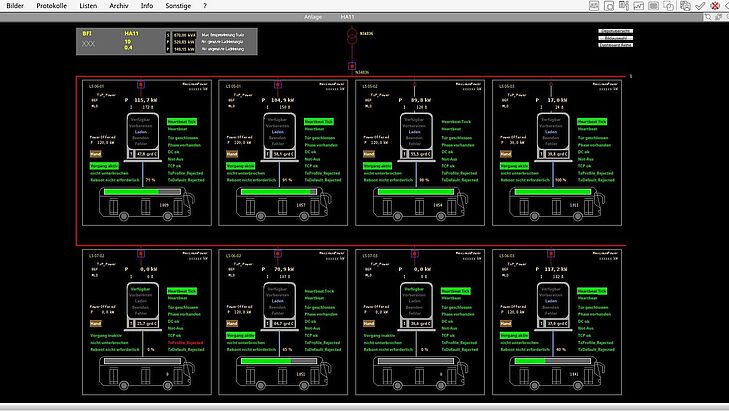This screenshot has width=729, height=411.
Task: Expand the Listen menu
Action: [88, 5]
